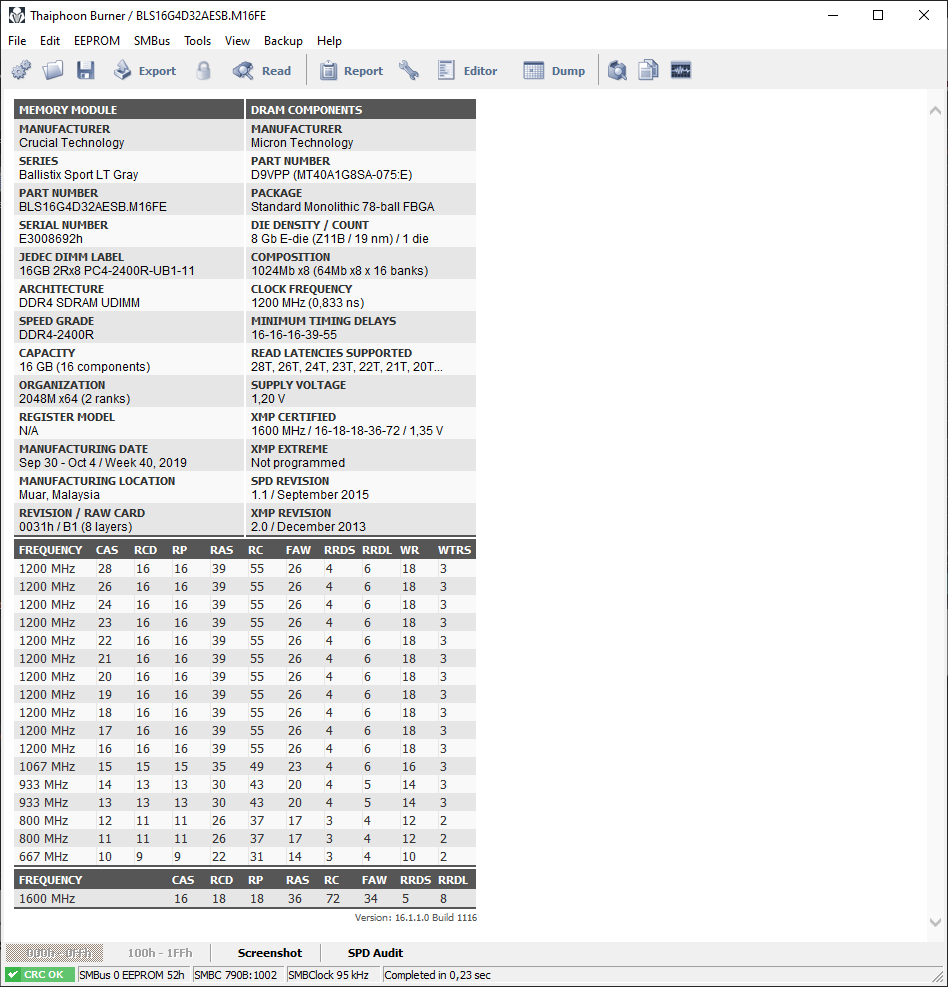Open the Editor view

click(x=468, y=70)
